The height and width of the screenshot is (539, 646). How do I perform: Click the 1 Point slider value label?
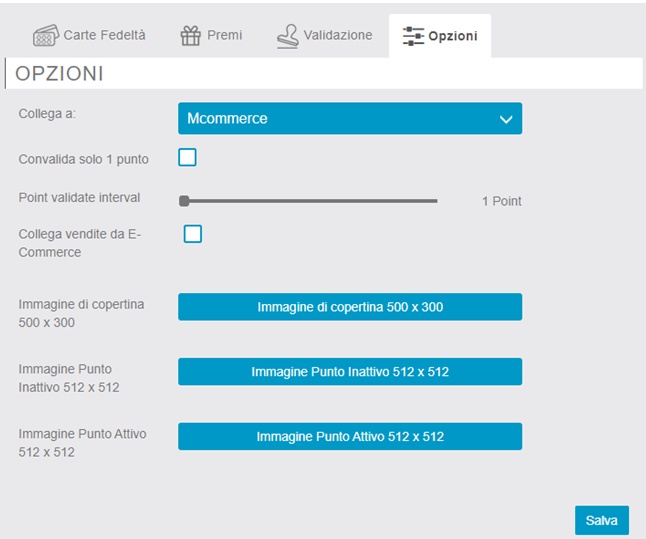tap(501, 201)
